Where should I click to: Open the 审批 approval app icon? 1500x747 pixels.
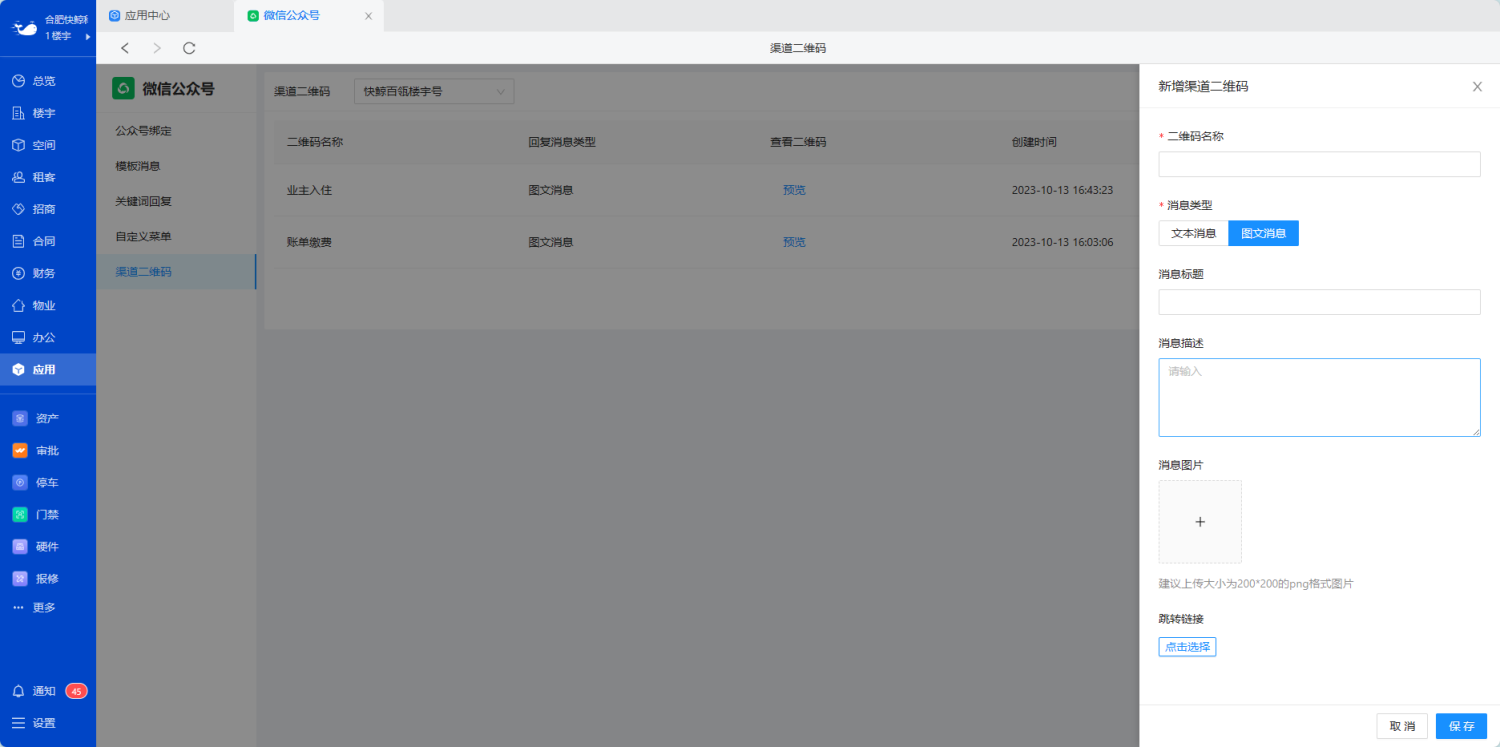[x=19, y=450]
